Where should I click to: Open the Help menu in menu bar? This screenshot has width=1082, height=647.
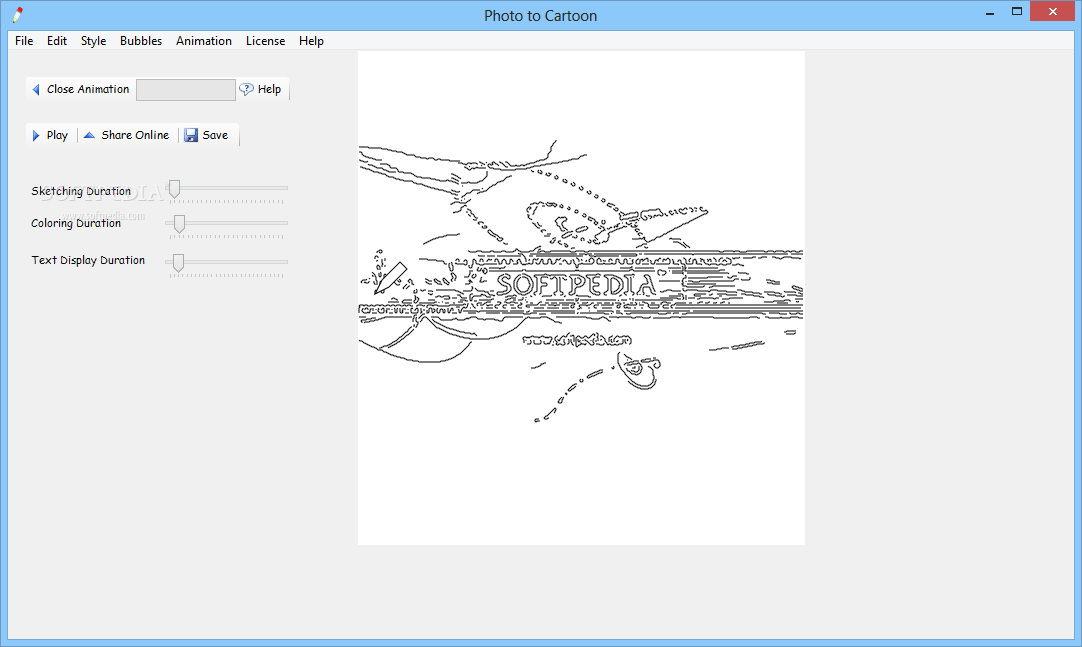coord(311,41)
